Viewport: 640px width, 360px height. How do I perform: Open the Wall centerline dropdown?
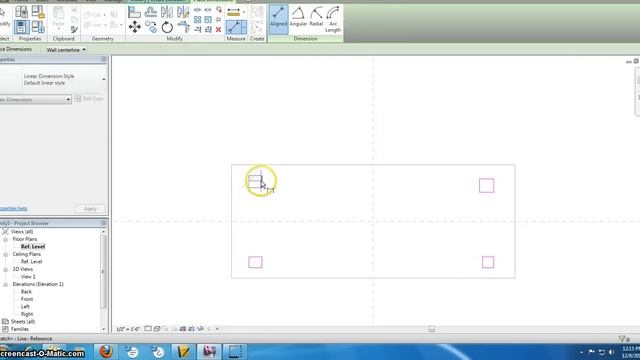tap(66, 50)
